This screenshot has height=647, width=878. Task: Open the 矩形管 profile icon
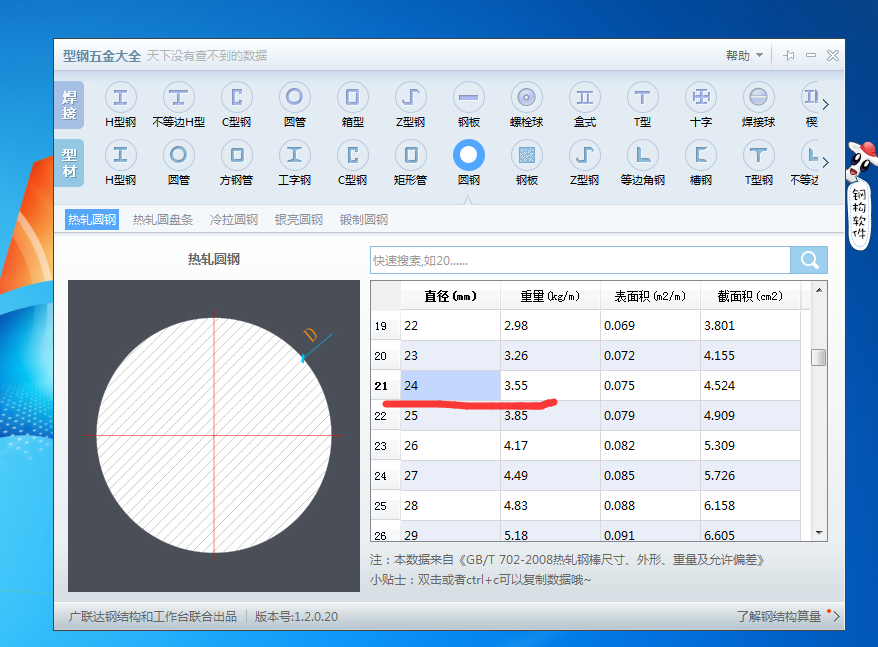(410, 162)
